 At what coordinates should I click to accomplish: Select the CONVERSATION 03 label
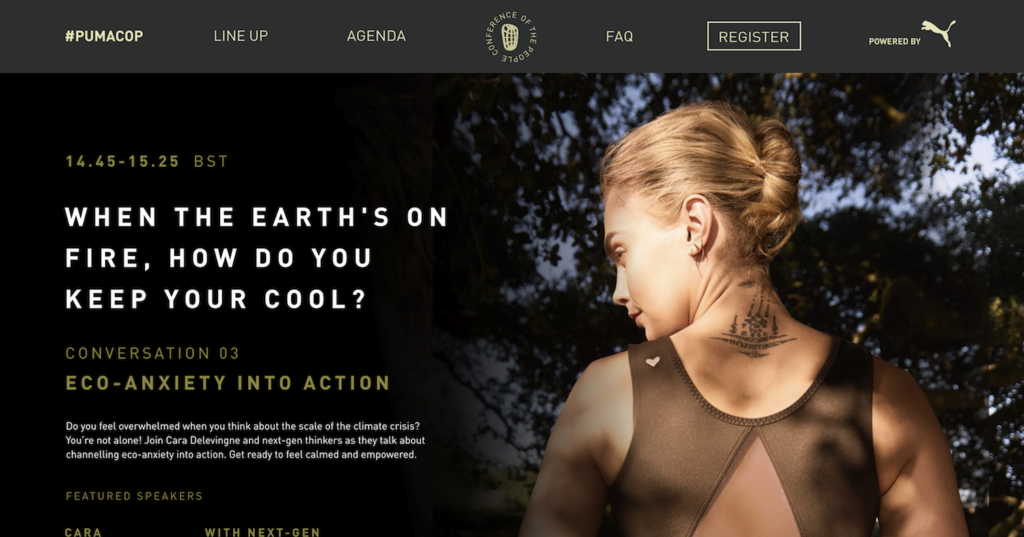pos(153,353)
